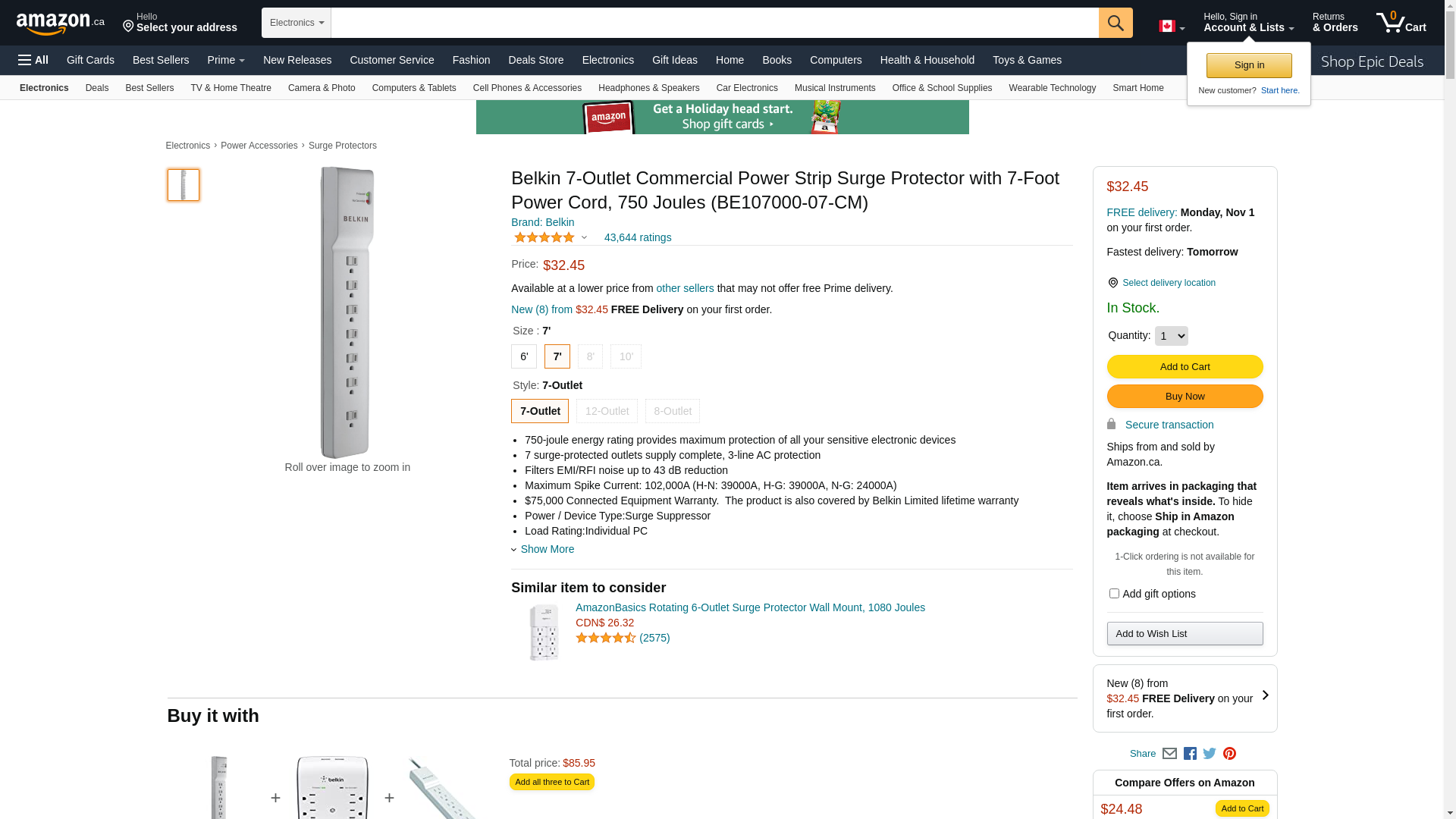Open the All hamburger menu
Screen dimensions: 1456x819
click(x=33, y=60)
